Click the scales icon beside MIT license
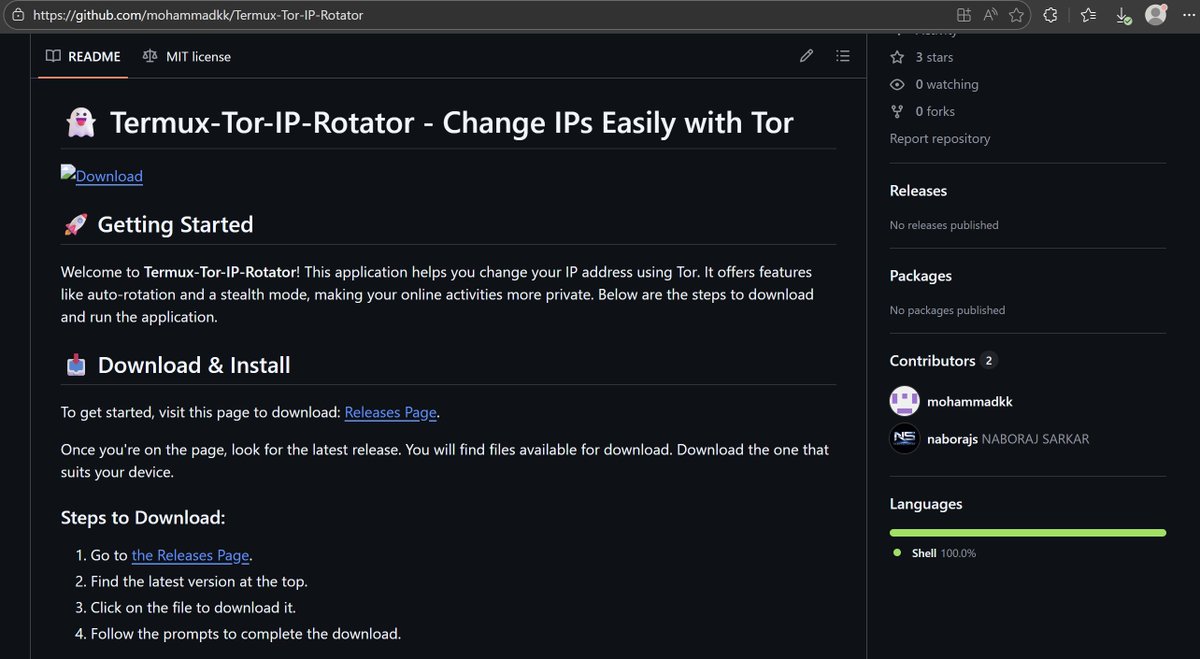 (150, 57)
